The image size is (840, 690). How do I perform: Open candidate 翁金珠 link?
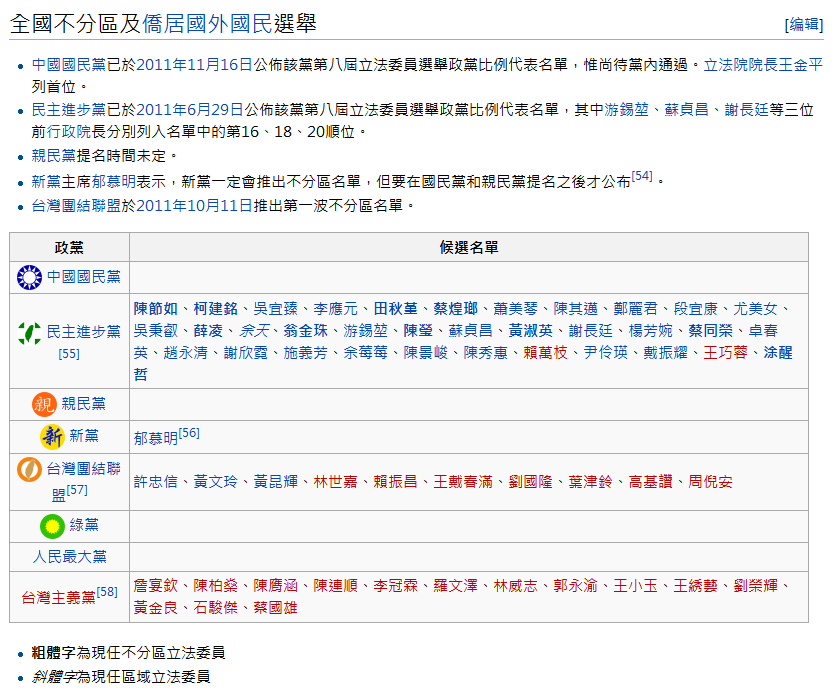(306, 331)
